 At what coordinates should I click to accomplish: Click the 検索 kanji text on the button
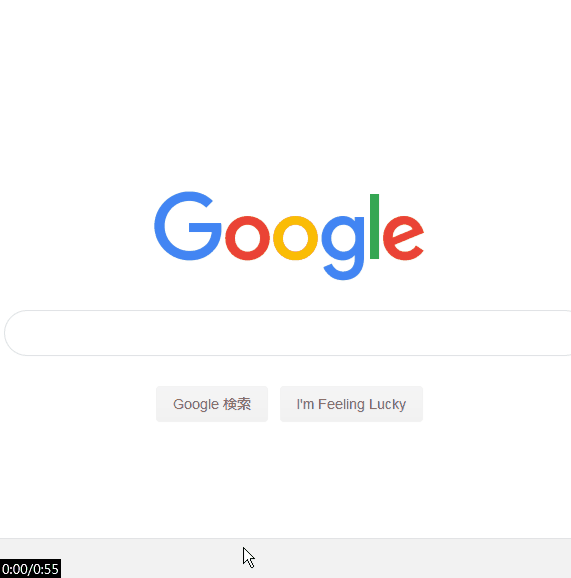(x=237, y=404)
